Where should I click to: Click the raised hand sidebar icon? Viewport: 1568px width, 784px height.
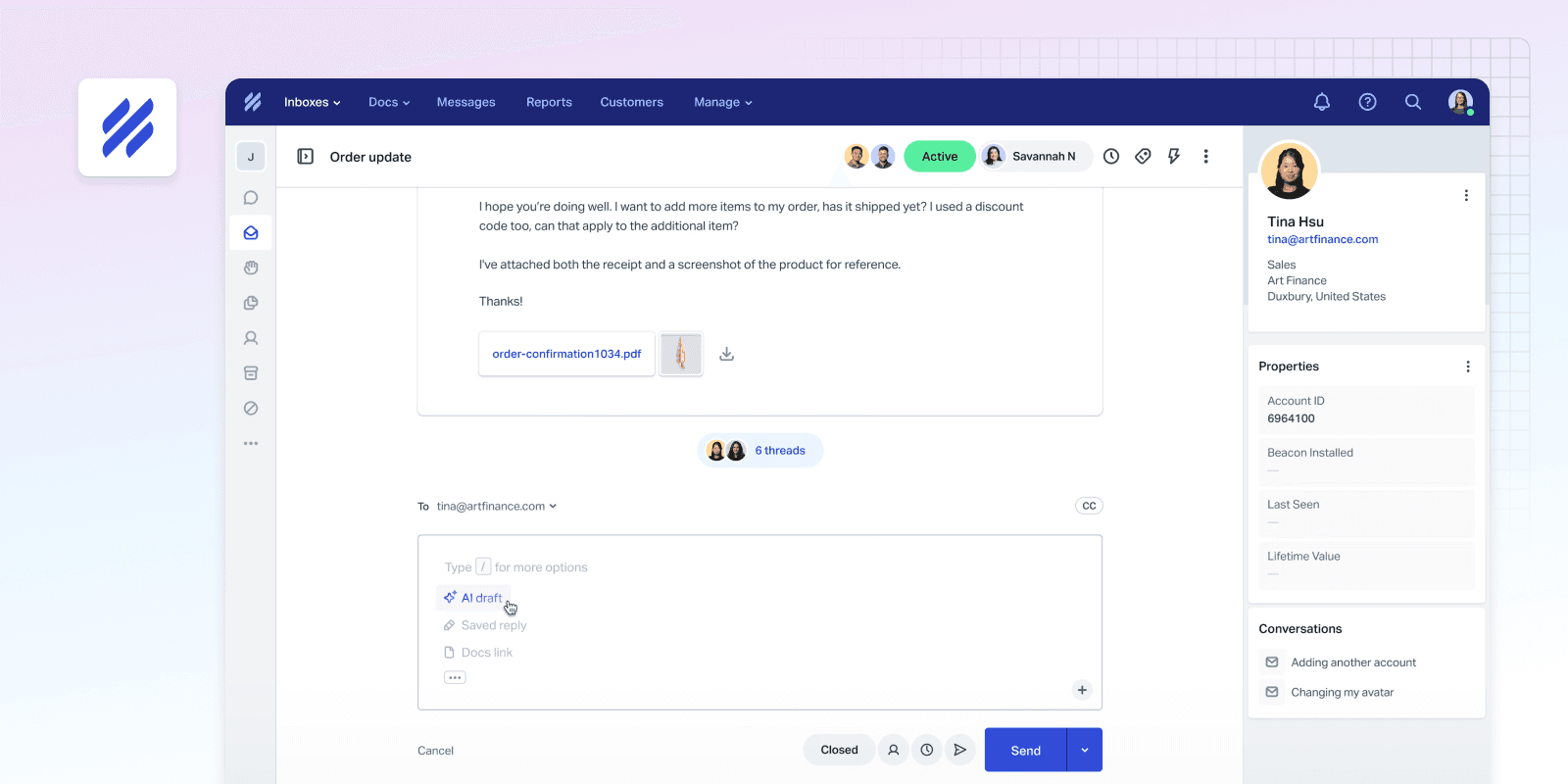coord(251,268)
